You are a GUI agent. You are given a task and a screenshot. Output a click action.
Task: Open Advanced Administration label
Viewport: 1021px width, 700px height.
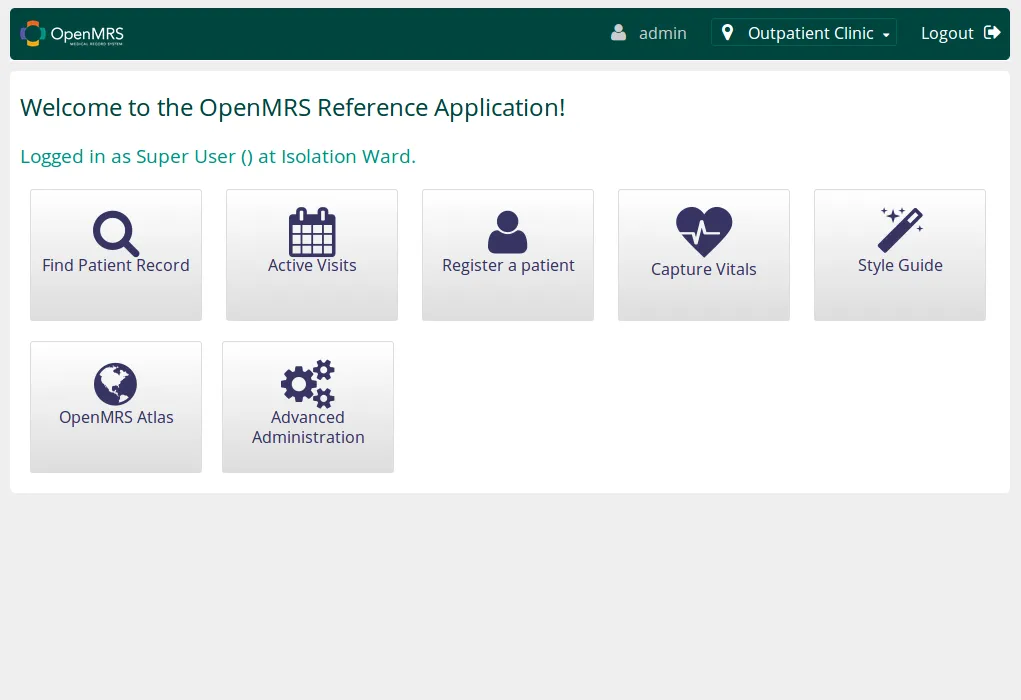tap(308, 427)
